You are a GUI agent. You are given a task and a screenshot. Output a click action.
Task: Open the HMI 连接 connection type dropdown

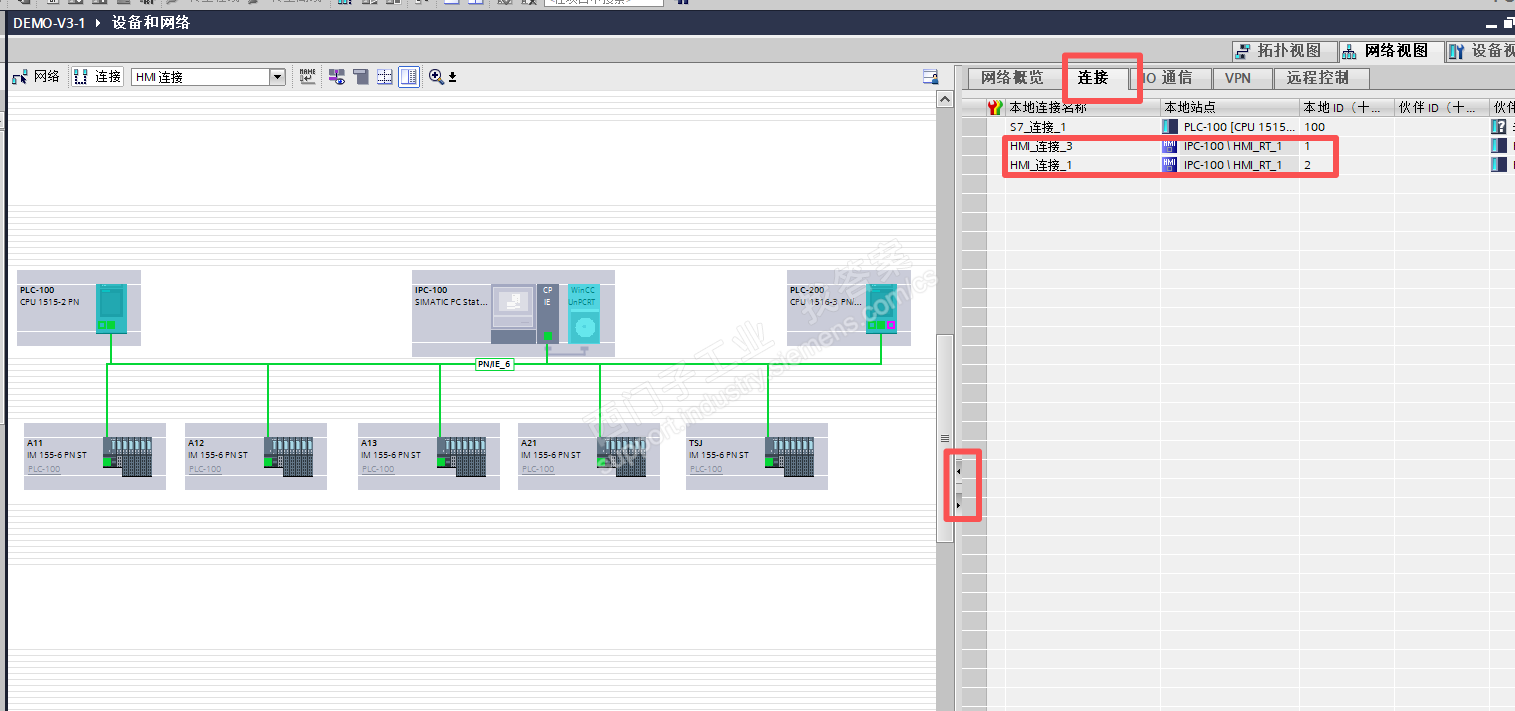[x=277, y=77]
